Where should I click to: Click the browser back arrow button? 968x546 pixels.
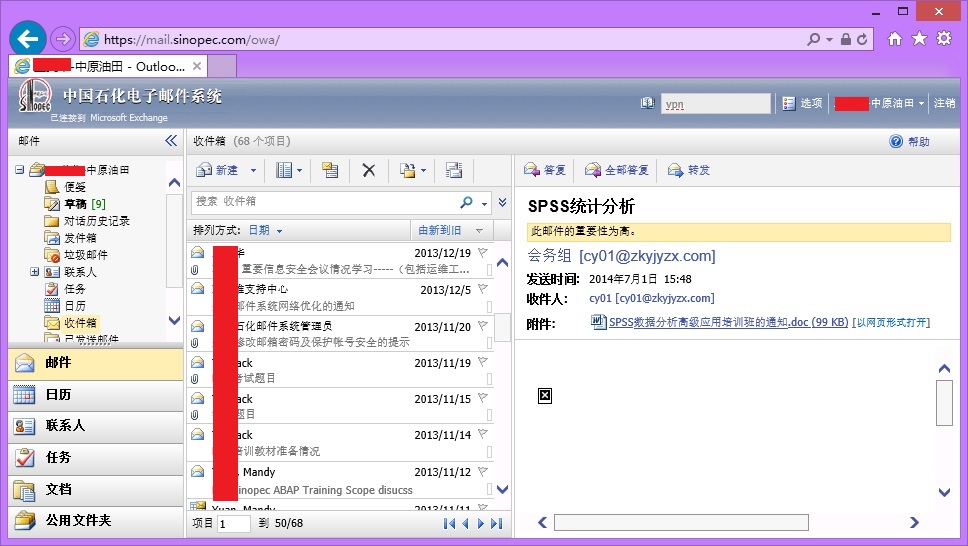[x=28, y=40]
